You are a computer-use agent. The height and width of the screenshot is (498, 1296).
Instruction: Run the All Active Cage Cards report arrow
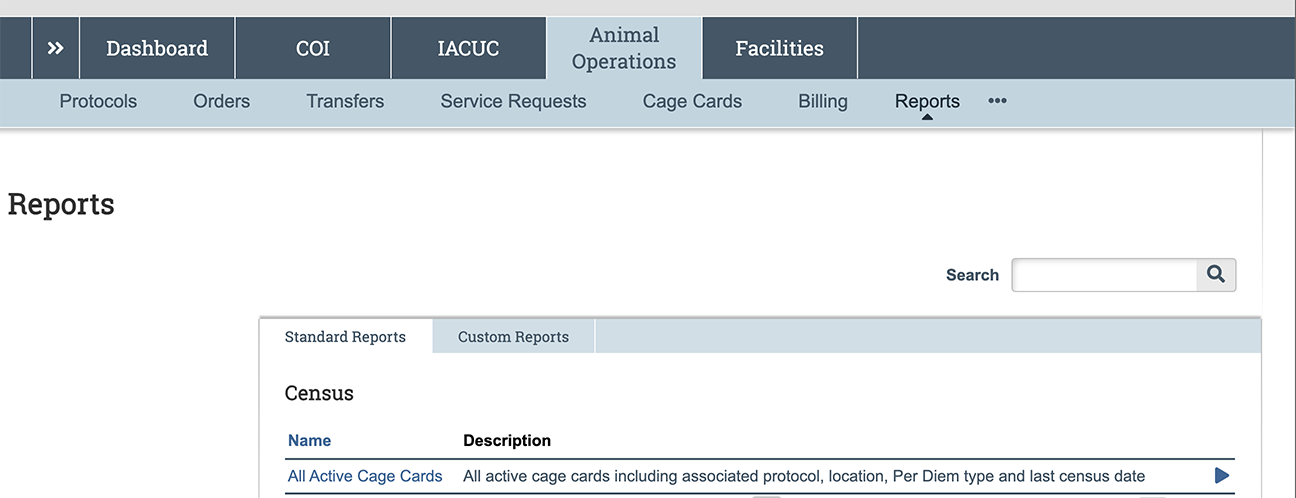click(x=1221, y=476)
